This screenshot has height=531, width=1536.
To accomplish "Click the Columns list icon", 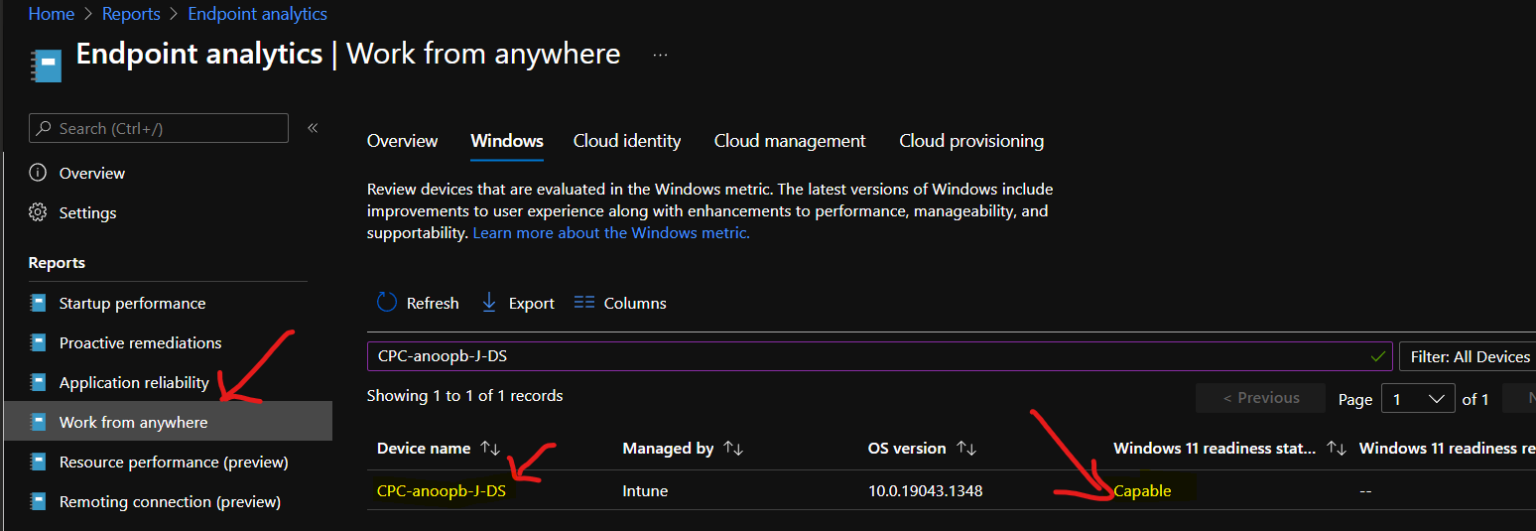I will tap(585, 303).
